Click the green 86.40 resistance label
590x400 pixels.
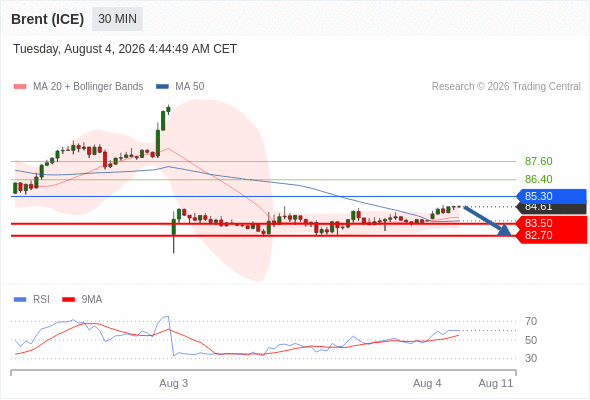[x=538, y=179]
